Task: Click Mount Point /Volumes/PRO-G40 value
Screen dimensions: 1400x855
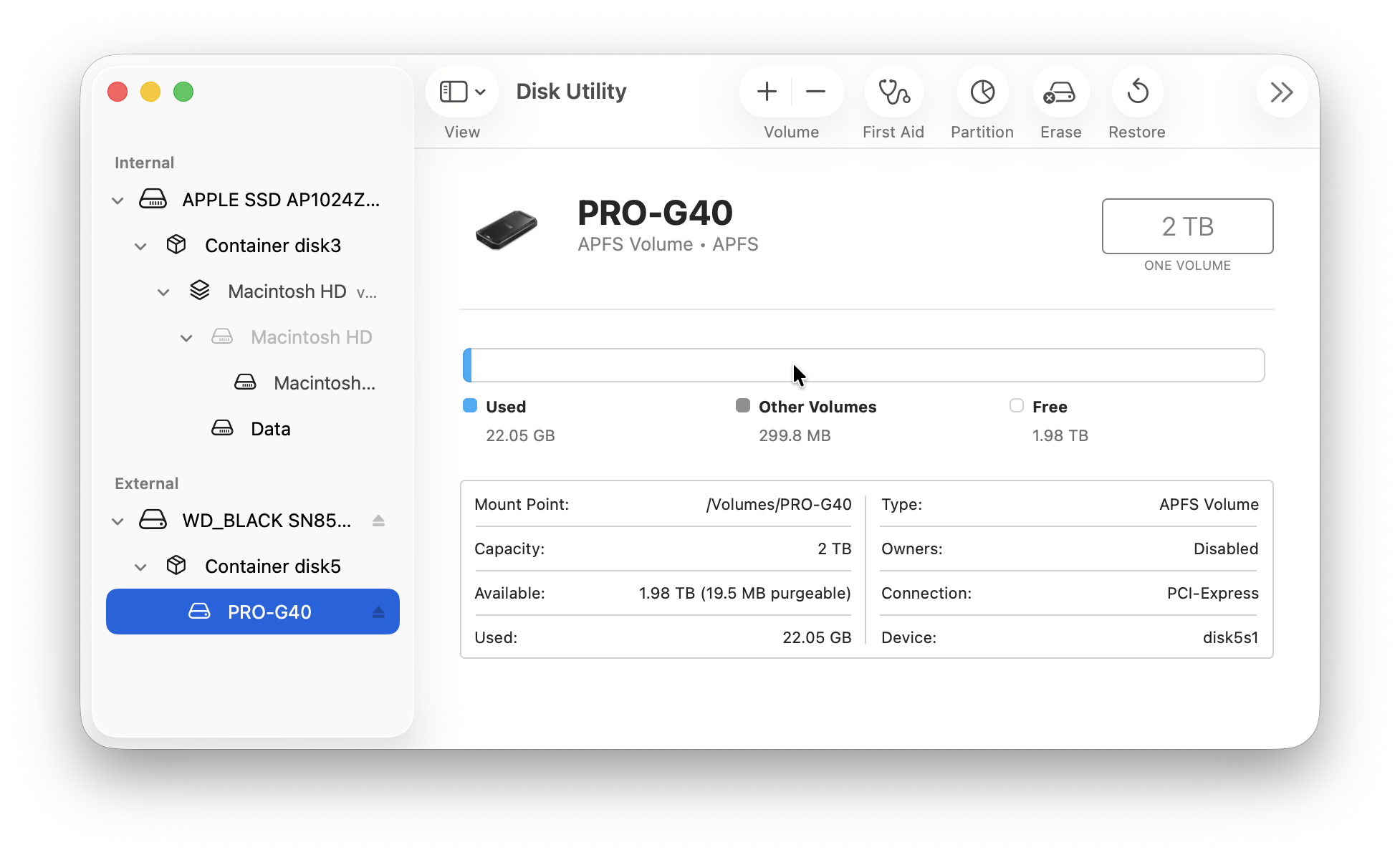Action: tap(779, 505)
